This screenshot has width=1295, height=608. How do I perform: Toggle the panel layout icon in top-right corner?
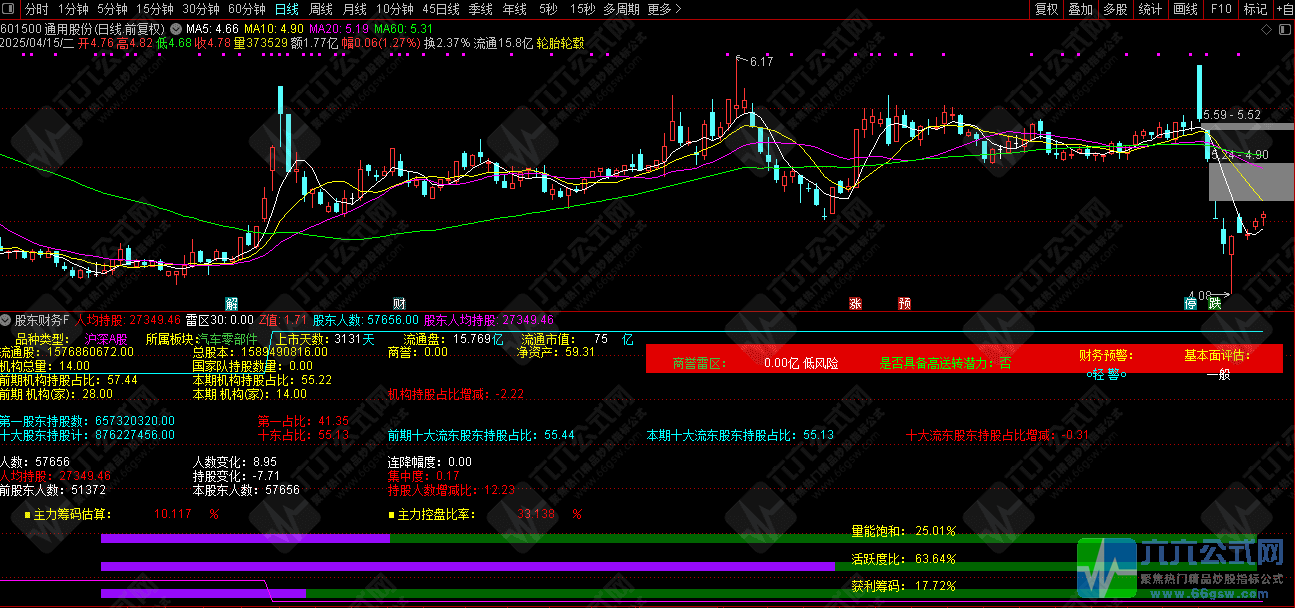[x=1287, y=28]
